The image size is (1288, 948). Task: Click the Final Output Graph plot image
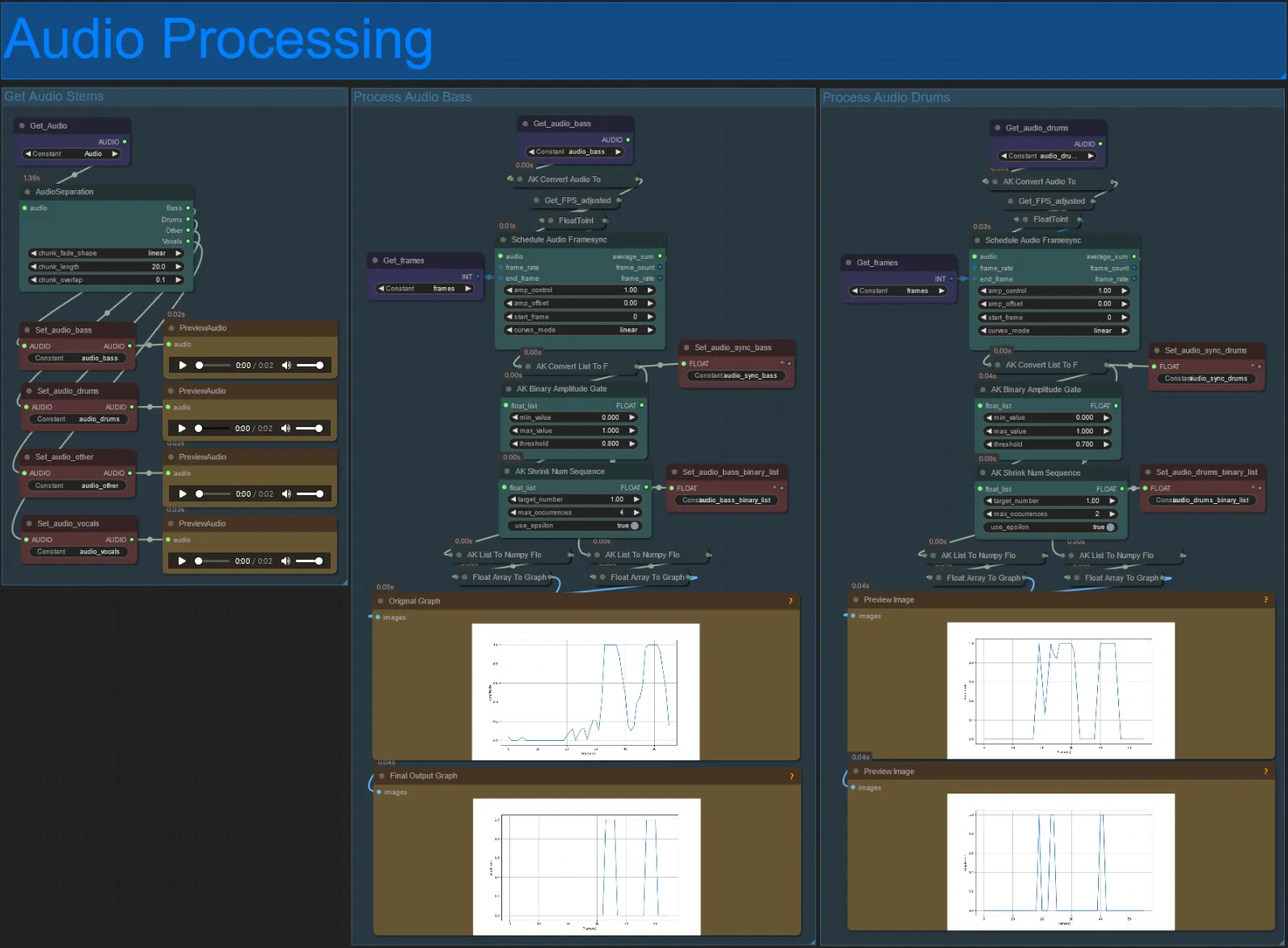tap(587, 867)
